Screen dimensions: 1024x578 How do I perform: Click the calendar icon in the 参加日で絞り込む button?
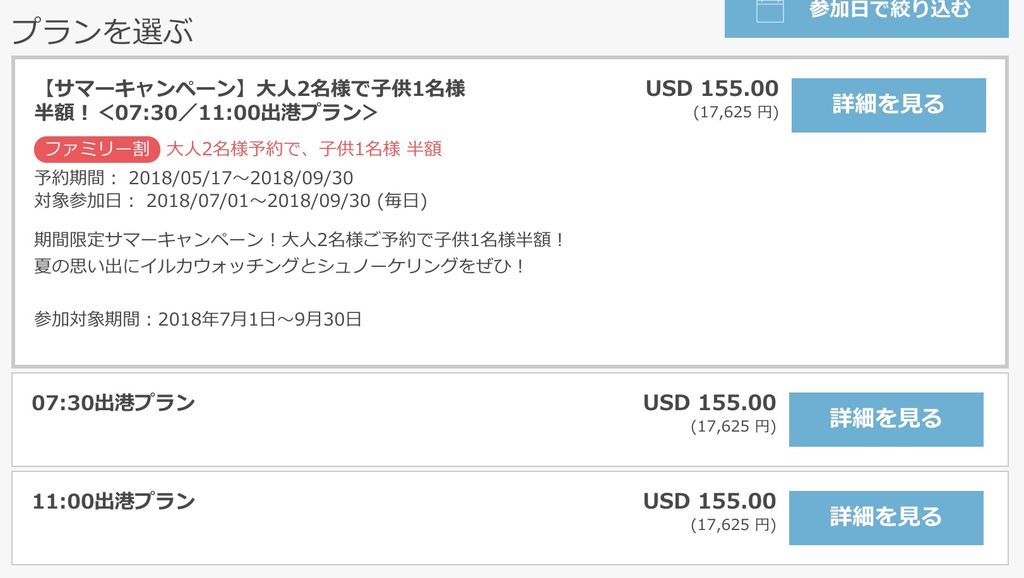pos(769,9)
